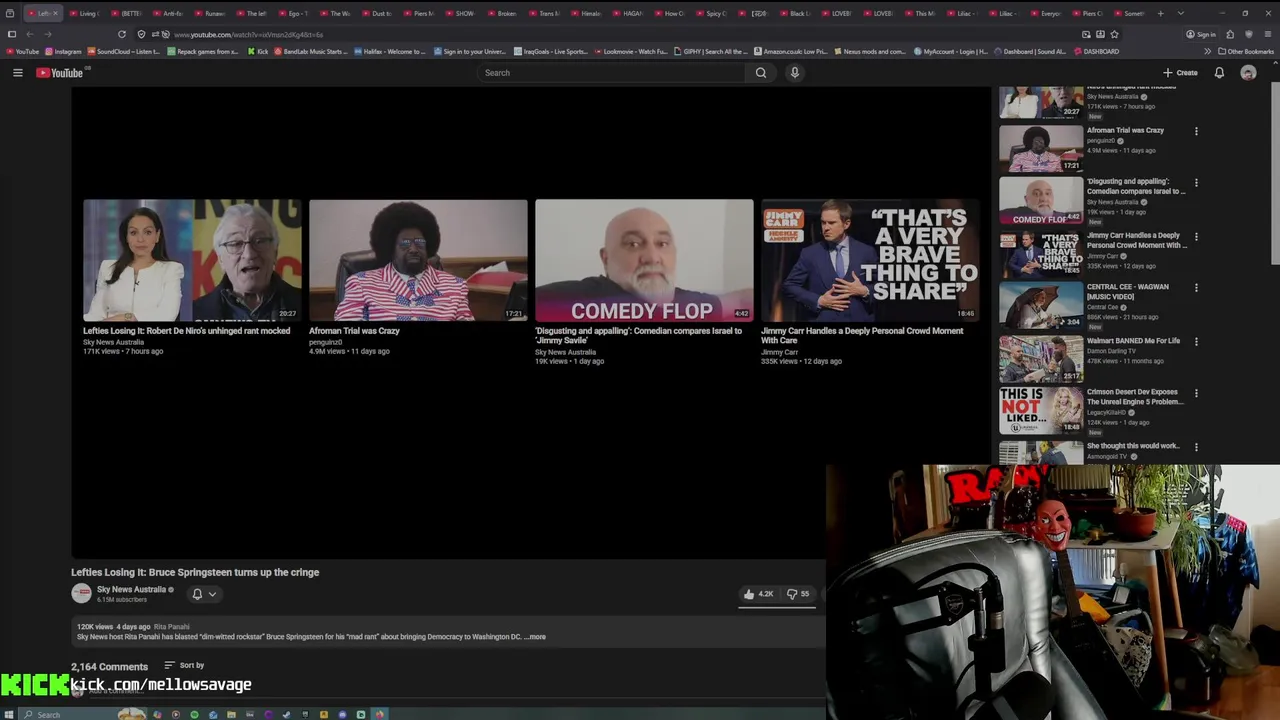The height and width of the screenshot is (720, 1280).
Task: Open the Other Bookmarks folder
Action: pyautogui.click(x=1245, y=51)
